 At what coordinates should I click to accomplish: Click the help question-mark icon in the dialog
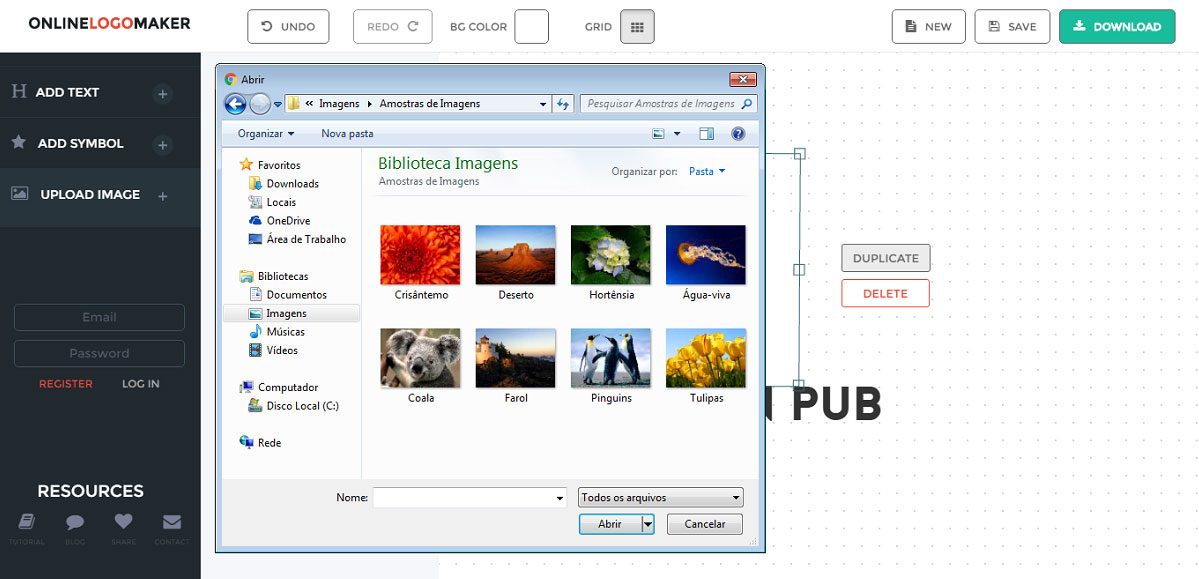(738, 133)
